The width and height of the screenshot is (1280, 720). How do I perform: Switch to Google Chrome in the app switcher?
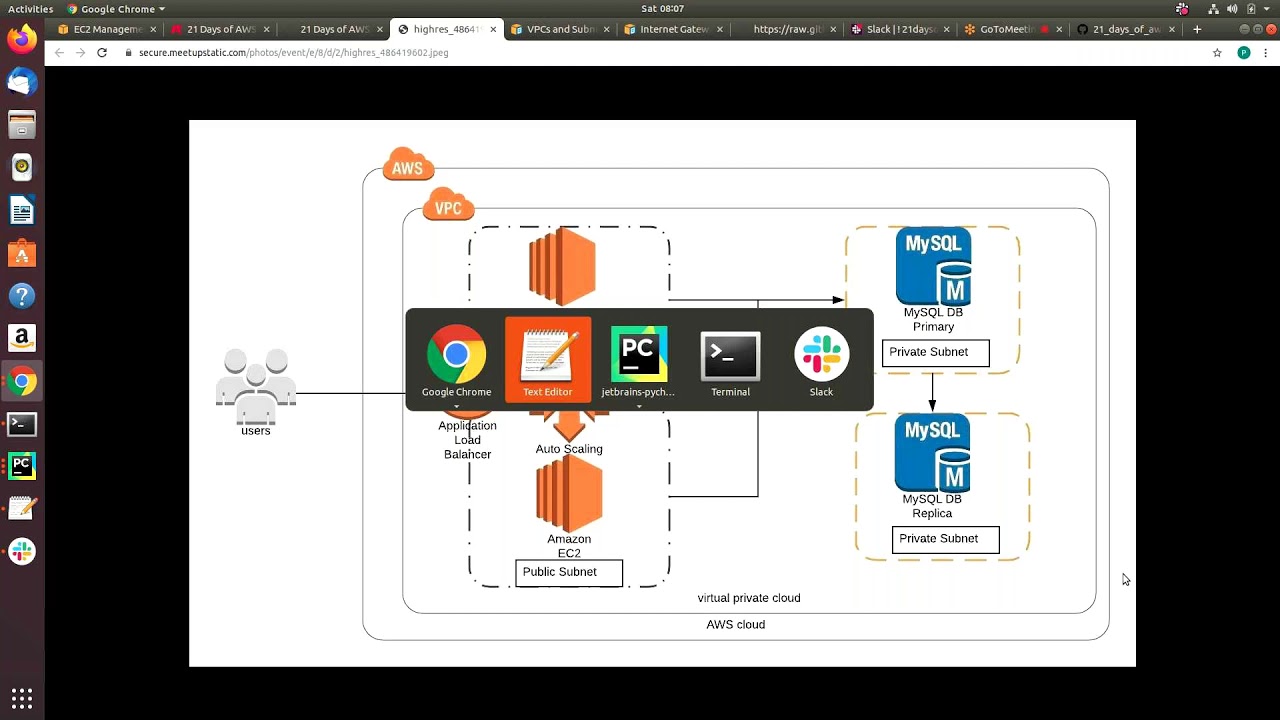click(456, 360)
